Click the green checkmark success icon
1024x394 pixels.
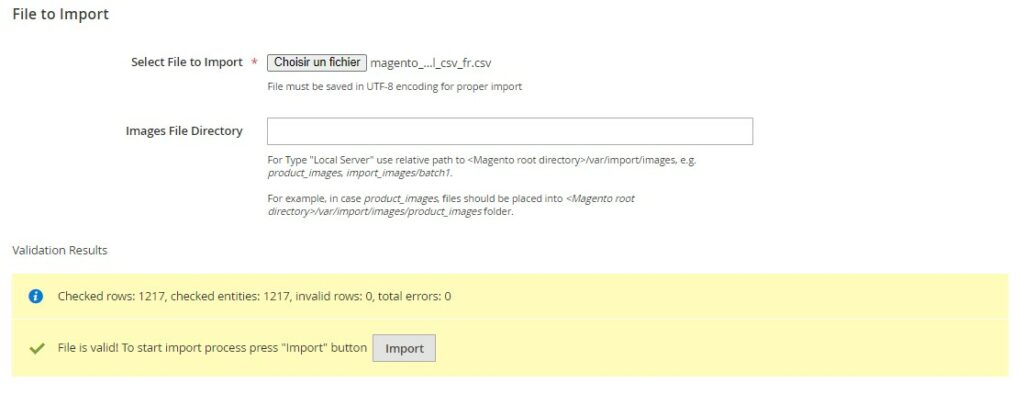point(36,348)
